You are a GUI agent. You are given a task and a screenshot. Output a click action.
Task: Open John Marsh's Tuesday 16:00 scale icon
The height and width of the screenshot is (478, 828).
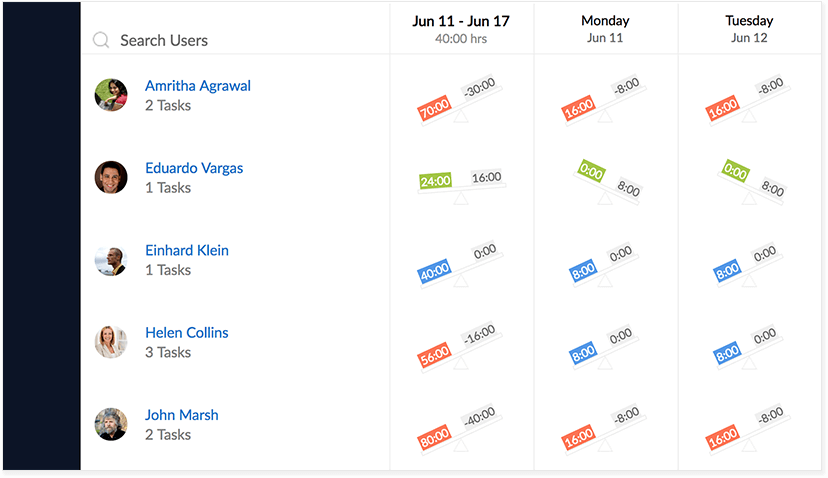[x=749, y=430]
